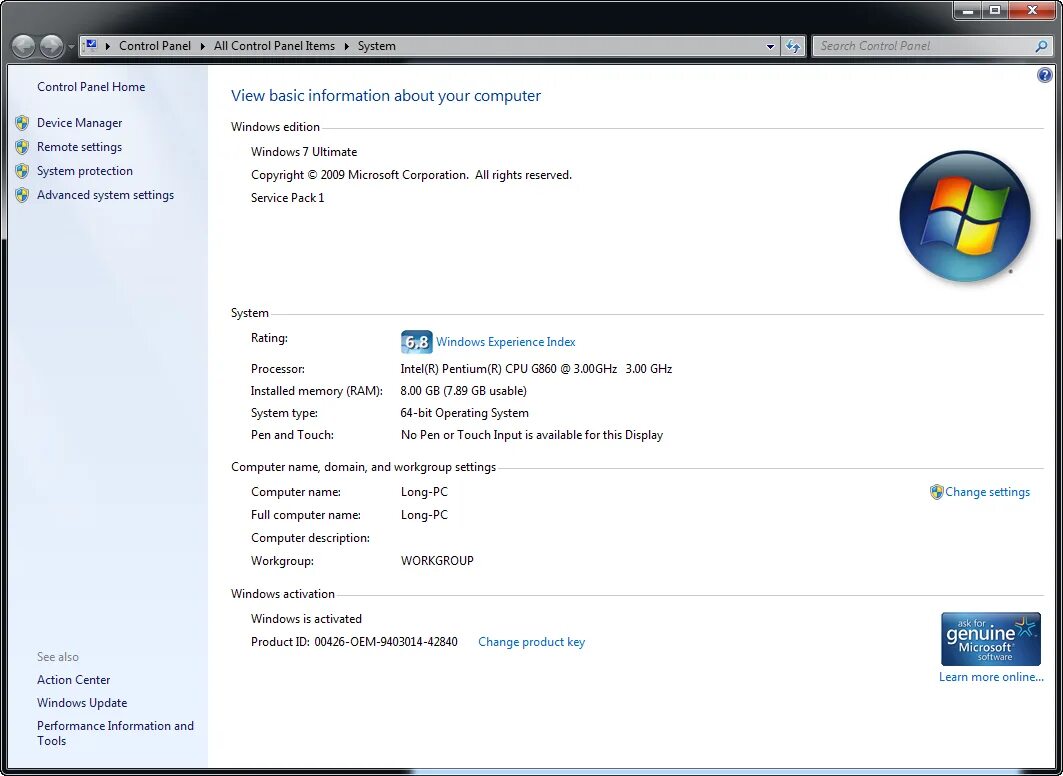Expand arrow after All Control Panel Items
Viewport: 1063px width, 776px height.
346,46
